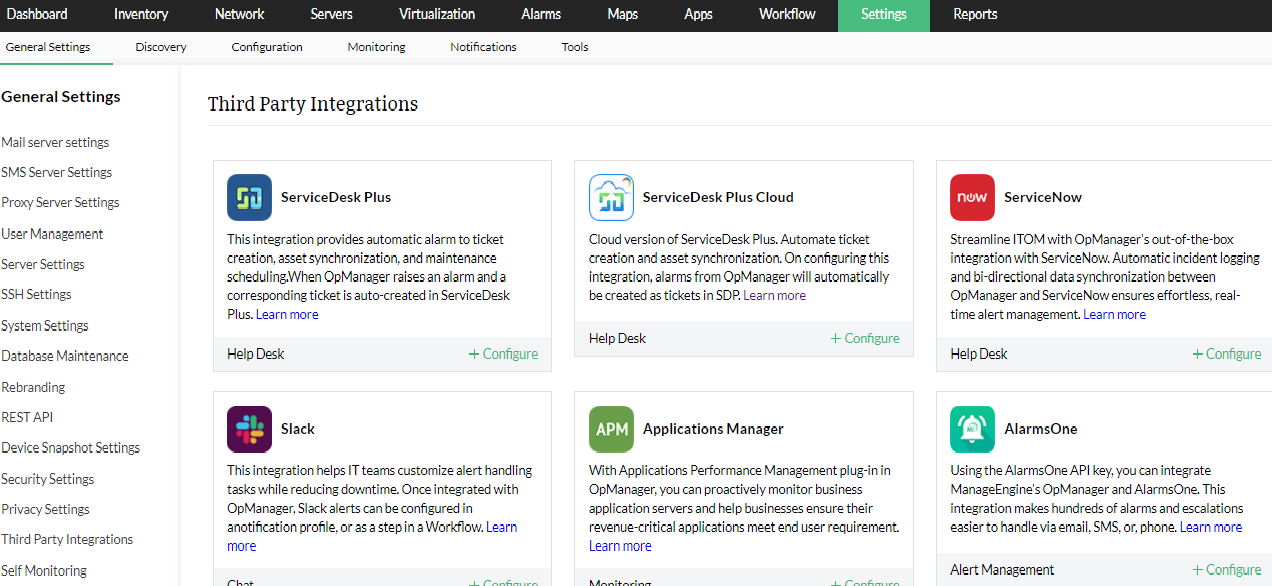Screen dimensions: 1272x586
Task: Select Mail server settings in sidebar
Action: (x=55, y=141)
